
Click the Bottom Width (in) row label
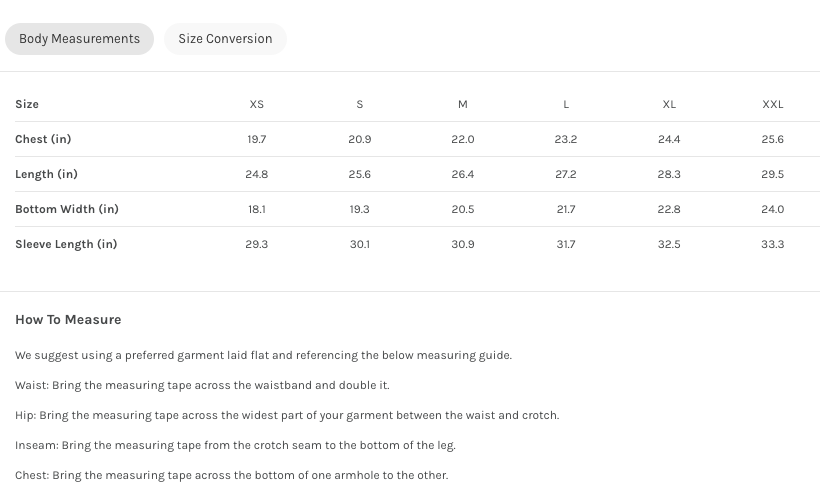[x=67, y=209]
